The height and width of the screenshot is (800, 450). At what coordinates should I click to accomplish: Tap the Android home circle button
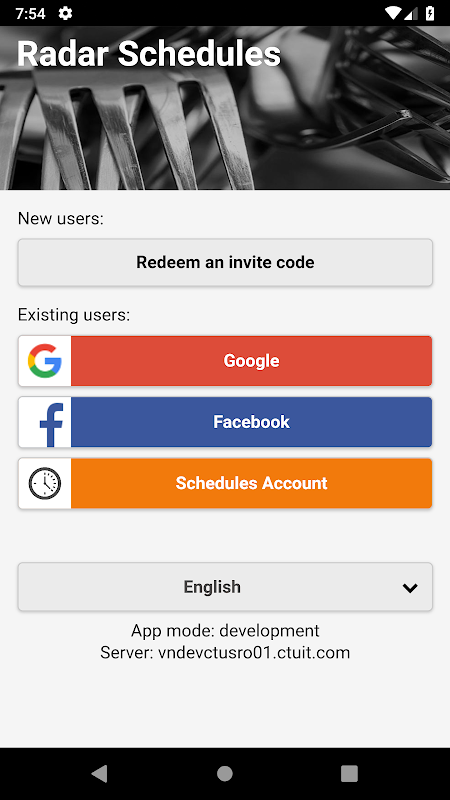click(x=225, y=773)
